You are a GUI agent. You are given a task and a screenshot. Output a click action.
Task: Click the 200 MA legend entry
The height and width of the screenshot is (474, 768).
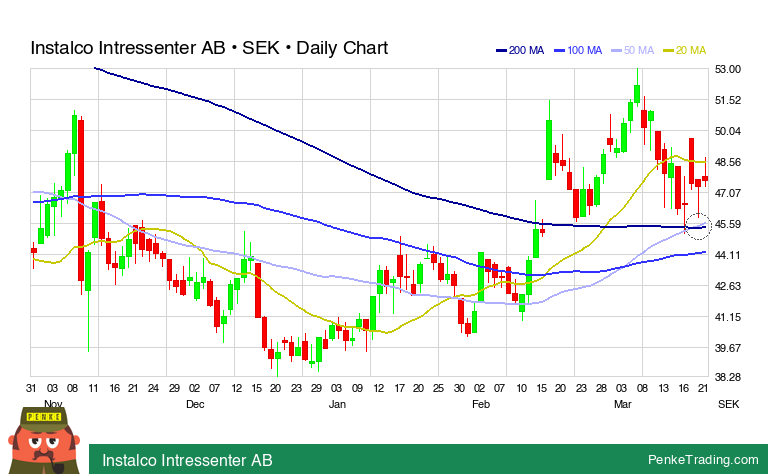pos(520,50)
